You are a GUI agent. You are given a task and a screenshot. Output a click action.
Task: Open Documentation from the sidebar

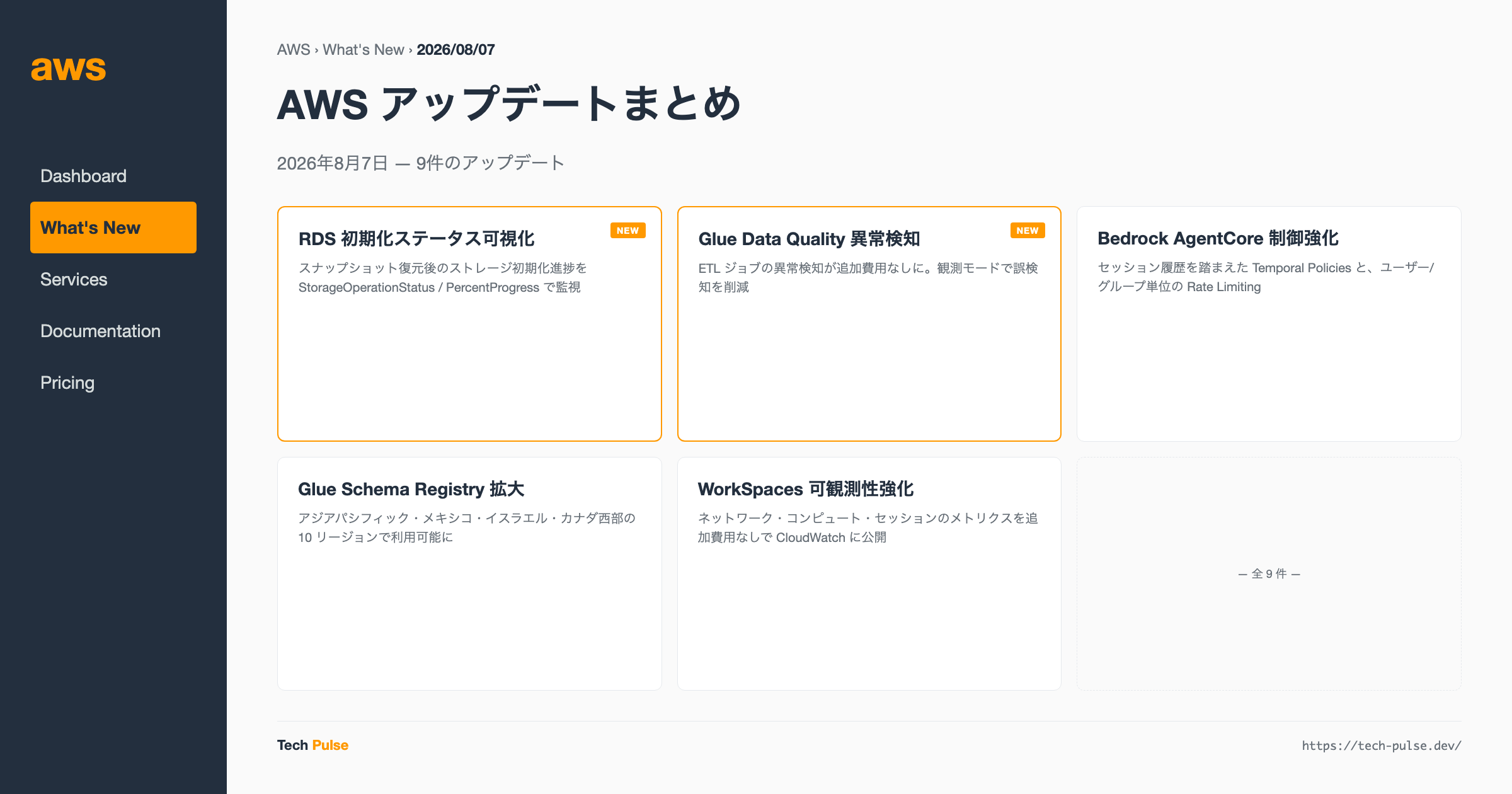click(113, 331)
